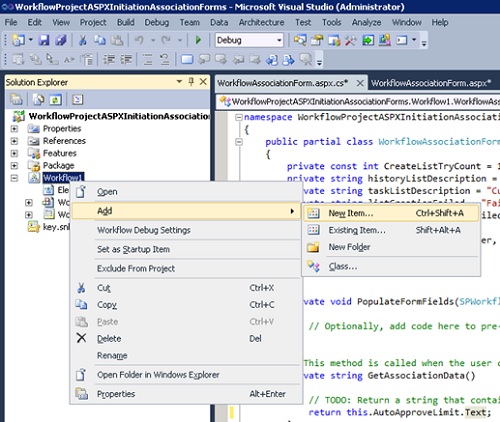The image size is (500, 422).
Task: Click the Save All icon
Action: click(x=60, y=40)
